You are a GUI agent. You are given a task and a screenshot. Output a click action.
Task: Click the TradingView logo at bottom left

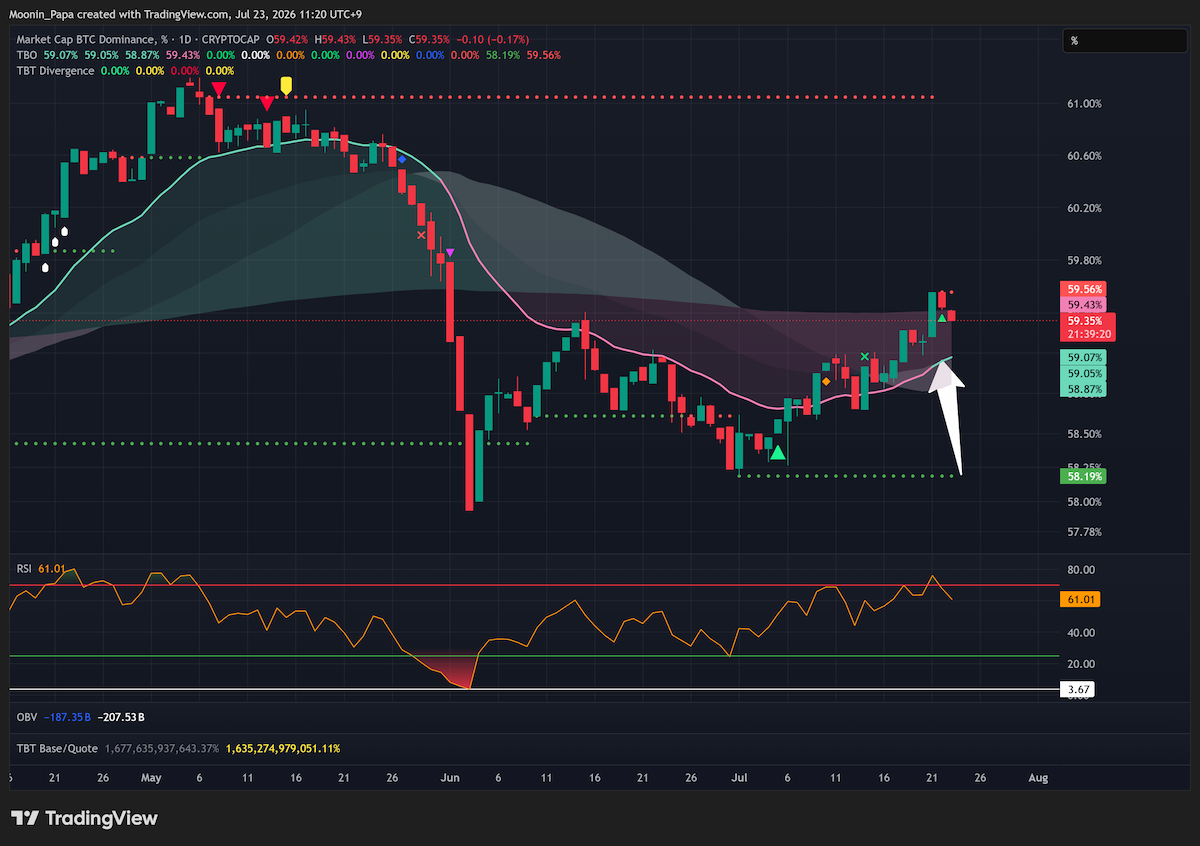click(85, 818)
